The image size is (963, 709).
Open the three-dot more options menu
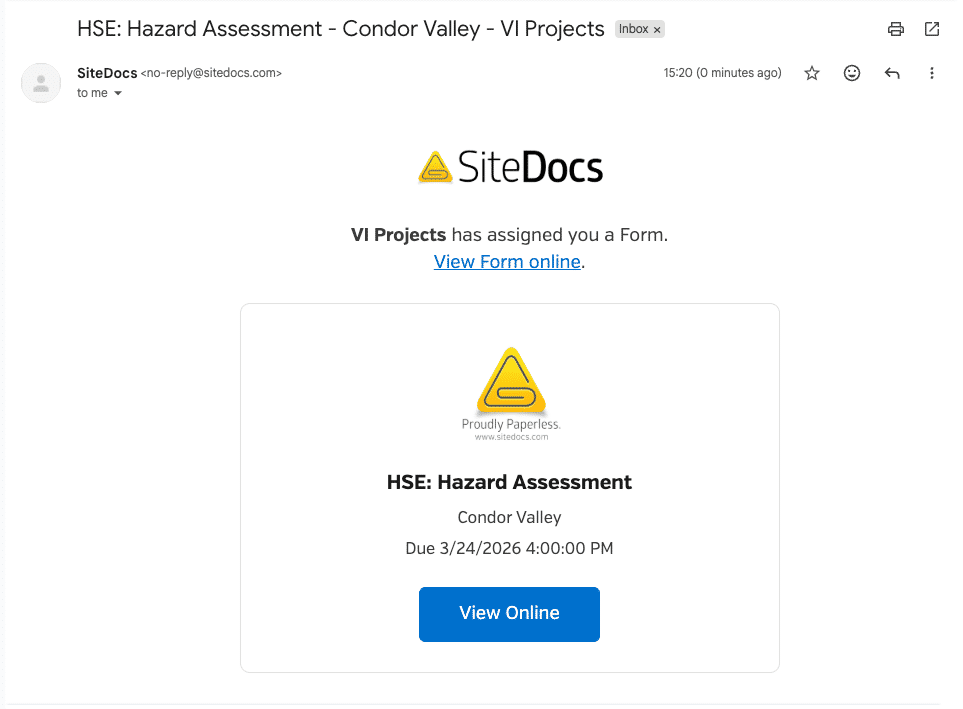pos(932,73)
